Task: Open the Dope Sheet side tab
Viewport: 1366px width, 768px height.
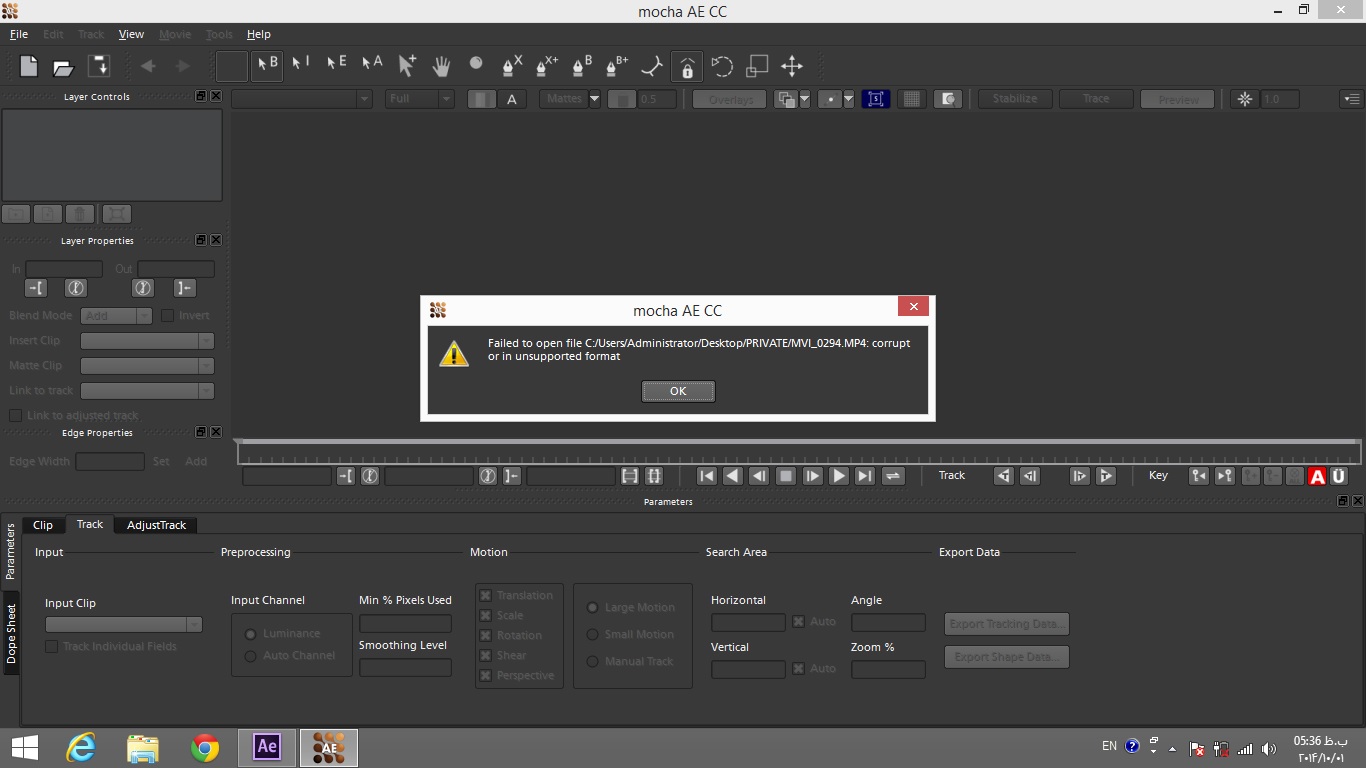Action: 11,634
